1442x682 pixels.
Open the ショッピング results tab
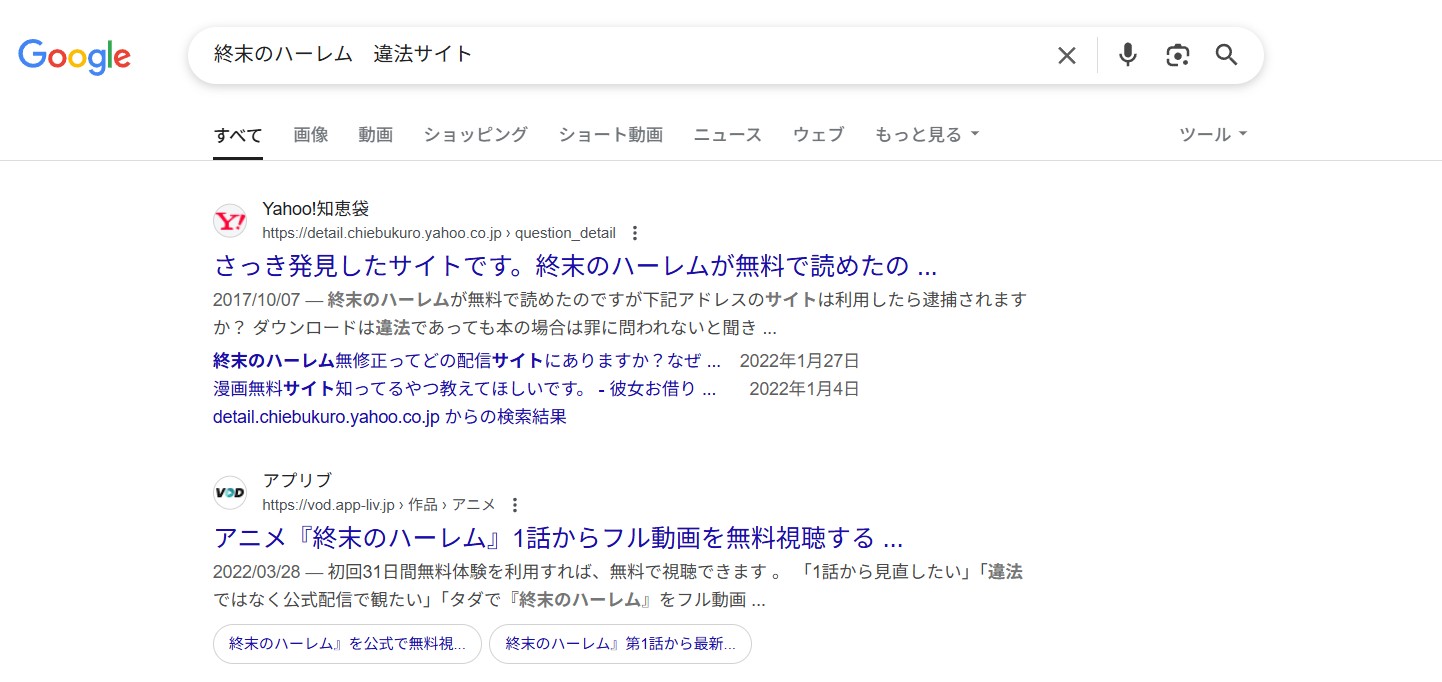[474, 134]
